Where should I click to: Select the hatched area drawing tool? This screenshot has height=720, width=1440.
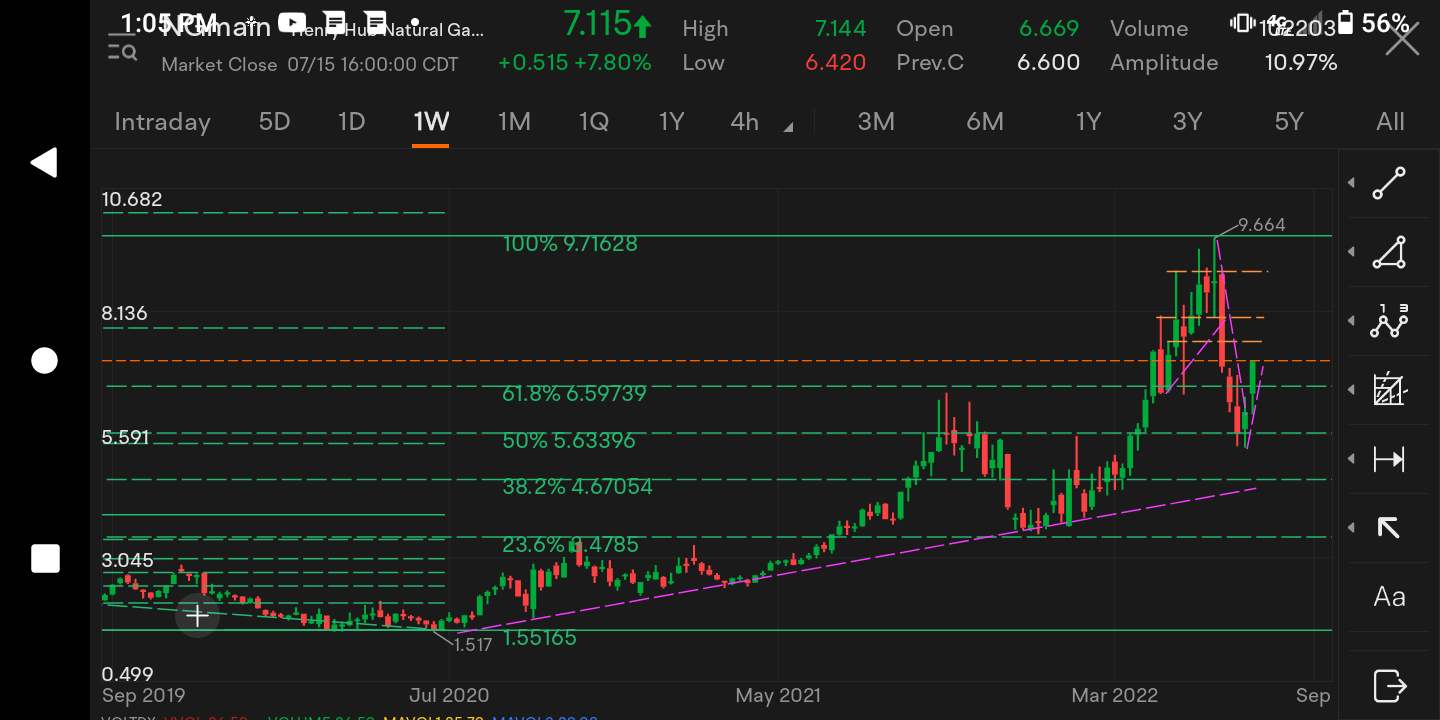(x=1389, y=390)
